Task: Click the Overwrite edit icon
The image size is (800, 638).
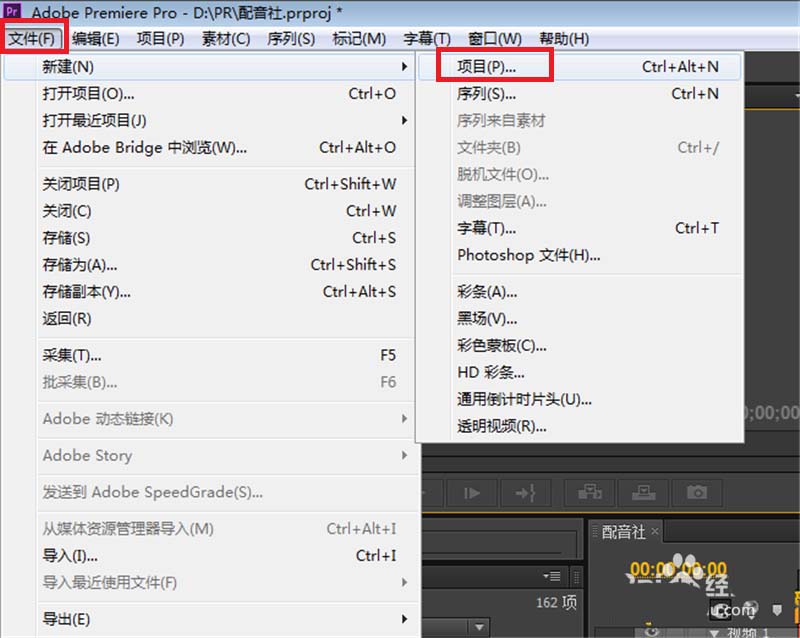Action: pyautogui.click(x=643, y=493)
